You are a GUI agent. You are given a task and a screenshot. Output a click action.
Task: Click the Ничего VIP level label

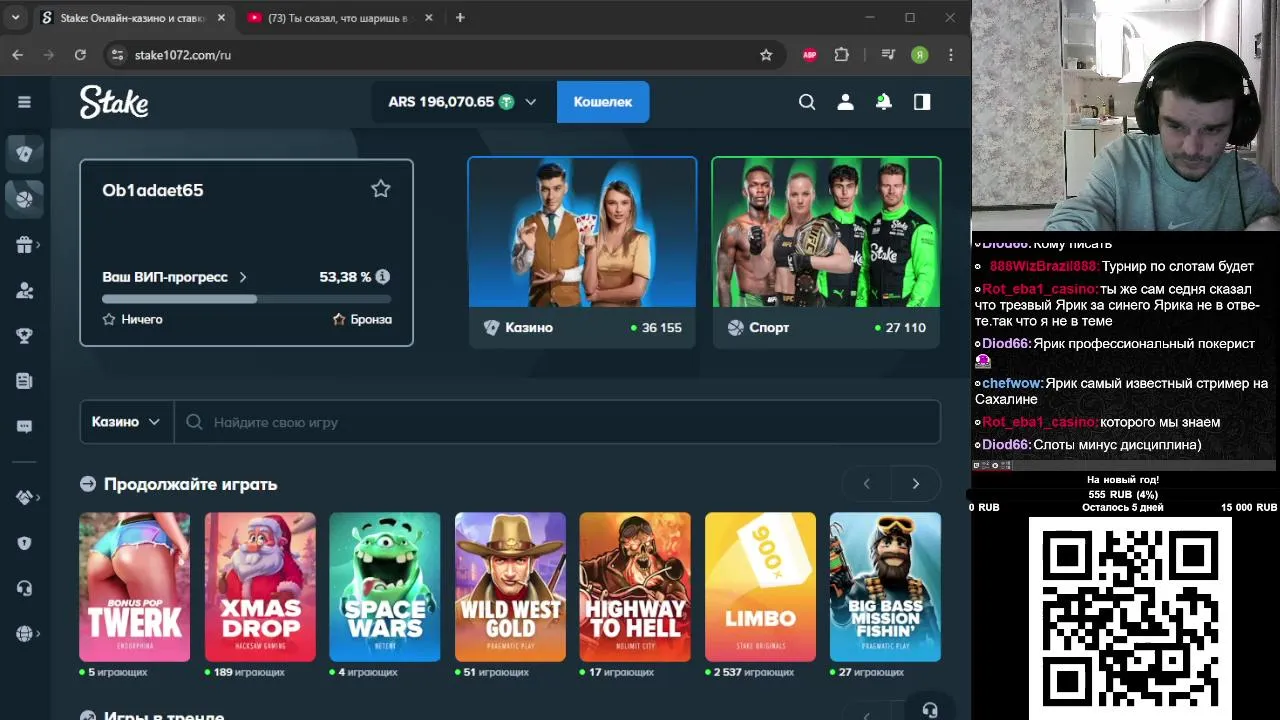142,320
